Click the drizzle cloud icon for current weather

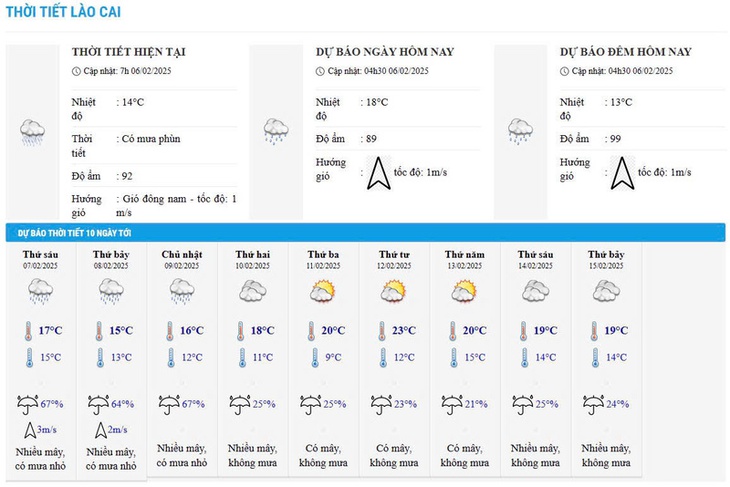coord(33,133)
